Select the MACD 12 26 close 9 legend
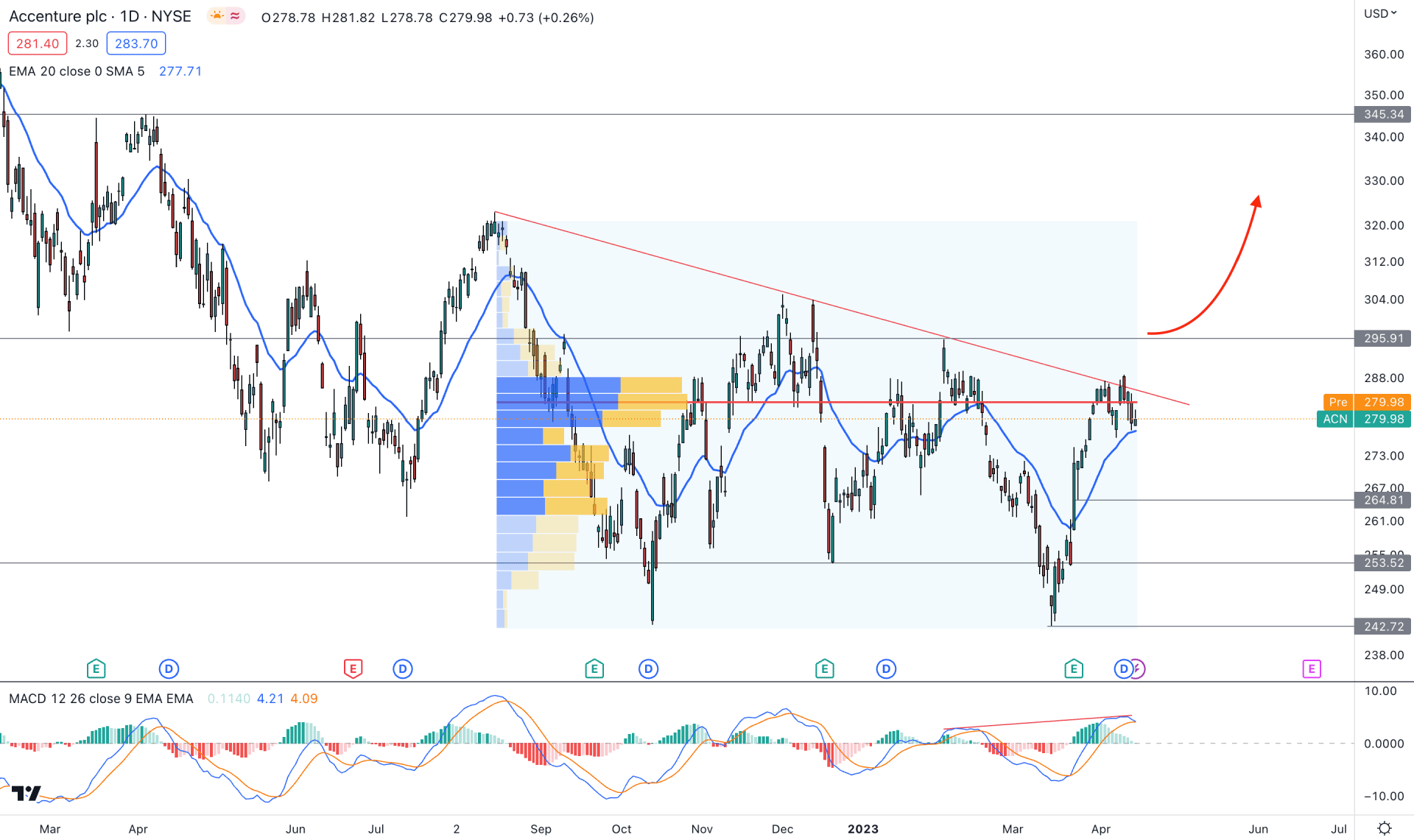This screenshot has height=840, width=1414. [x=101, y=699]
